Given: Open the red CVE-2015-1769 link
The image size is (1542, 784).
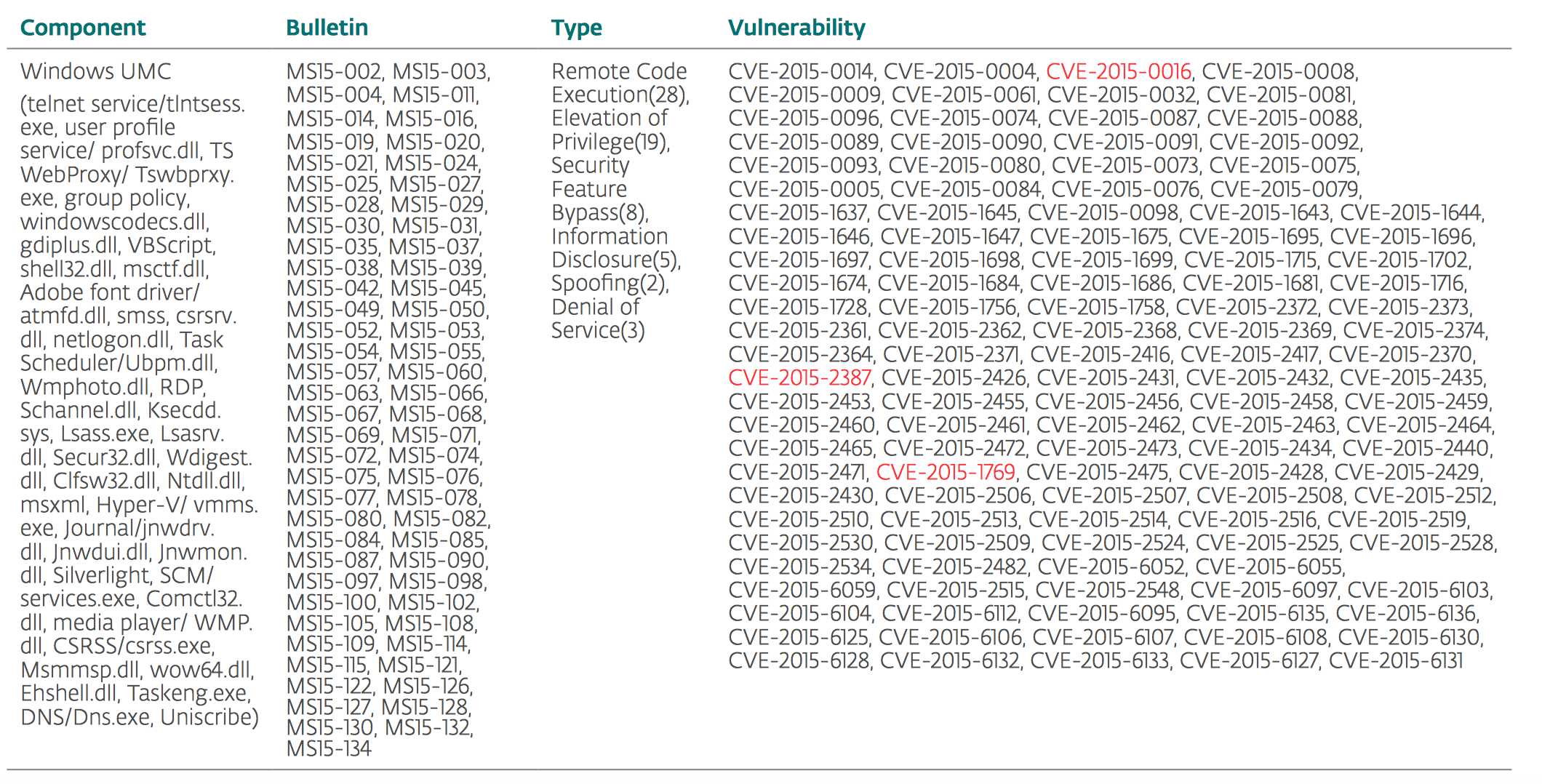Looking at the screenshot, I should 945,473.
